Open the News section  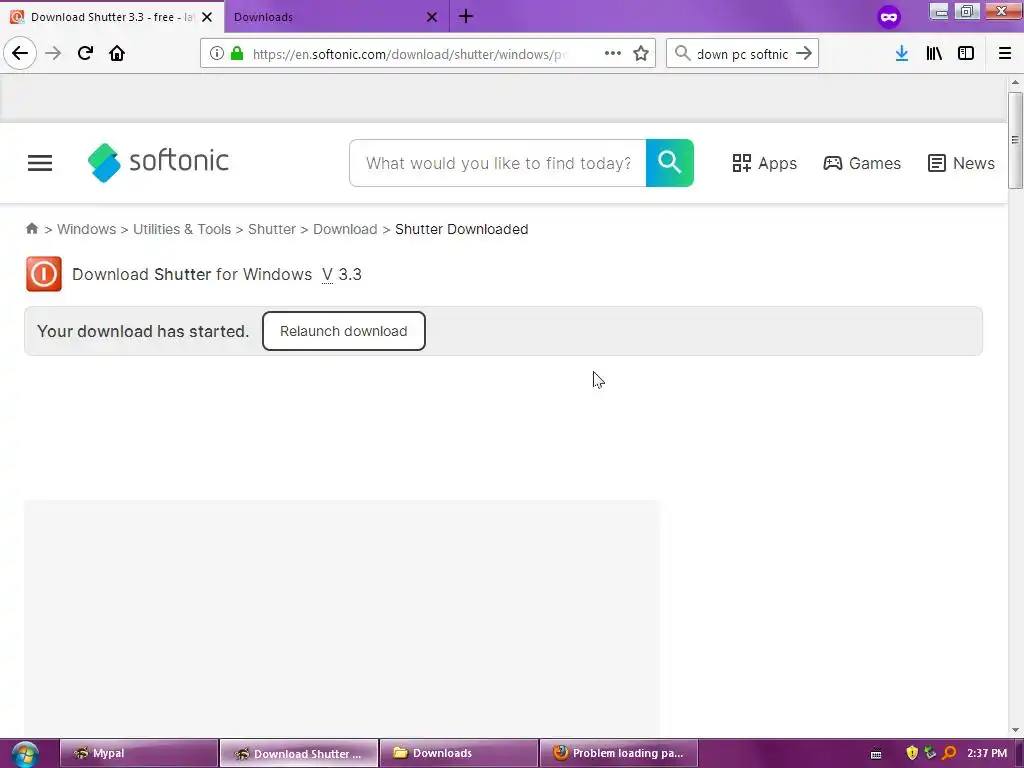tap(961, 163)
